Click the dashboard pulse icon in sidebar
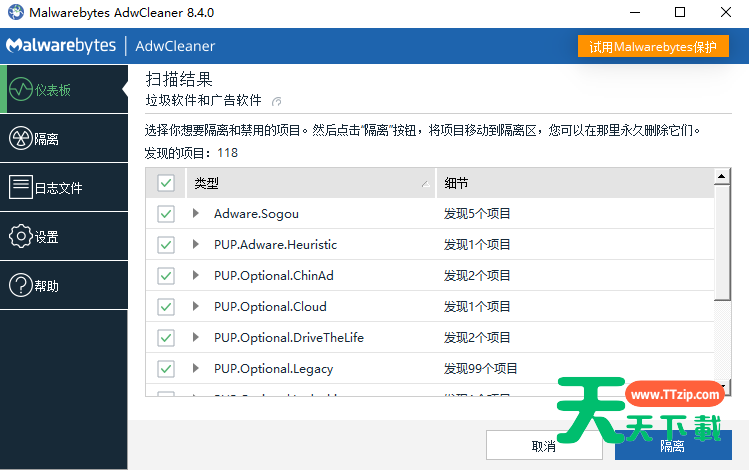 click(x=21, y=89)
